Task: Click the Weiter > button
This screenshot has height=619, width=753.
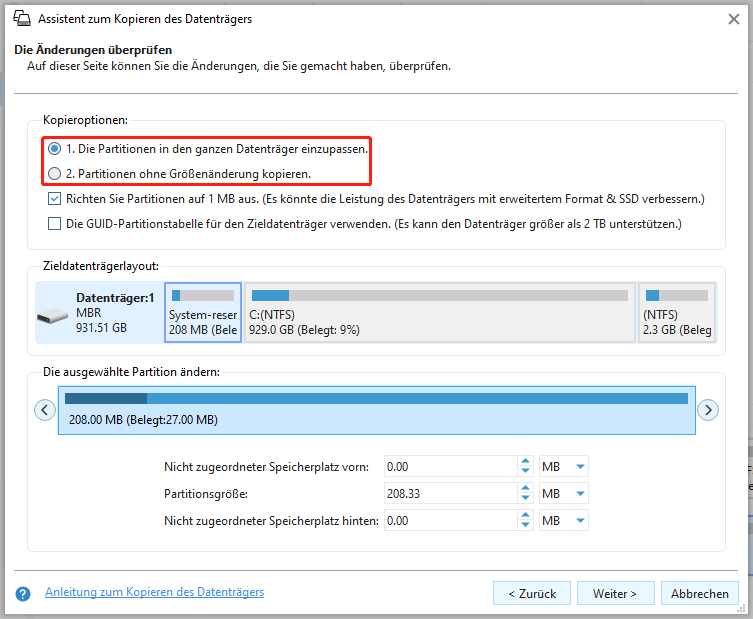Action: click(x=615, y=593)
